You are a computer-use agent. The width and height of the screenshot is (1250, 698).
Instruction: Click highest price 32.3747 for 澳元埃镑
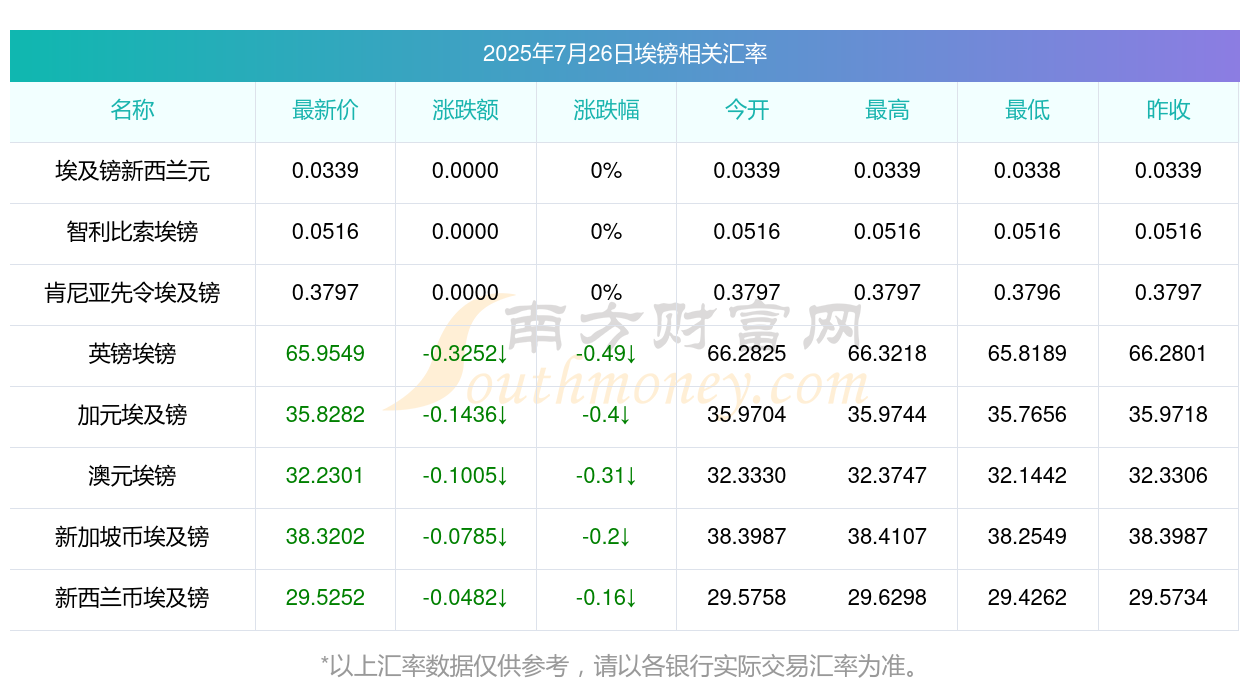coord(887,476)
